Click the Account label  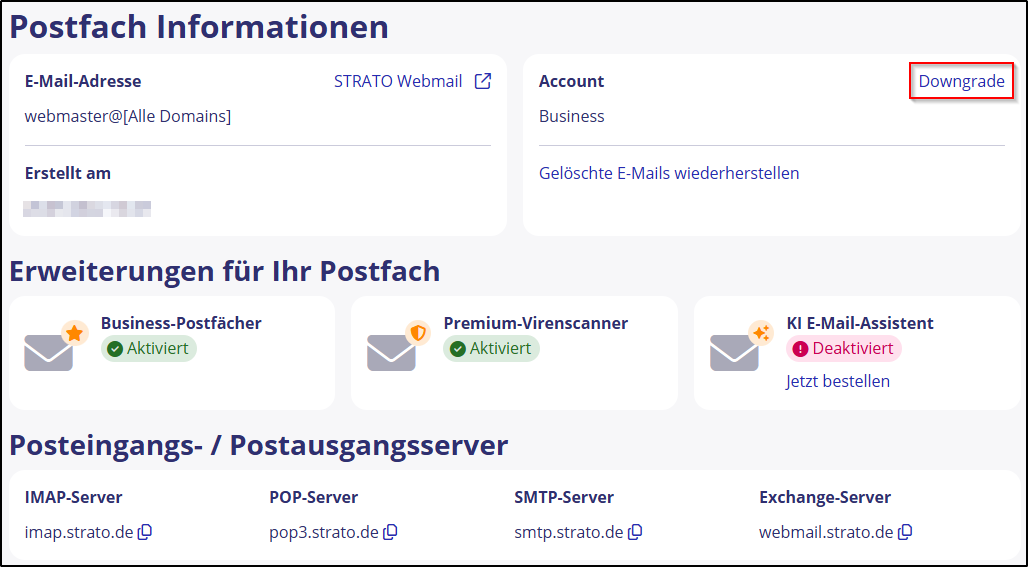(572, 81)
